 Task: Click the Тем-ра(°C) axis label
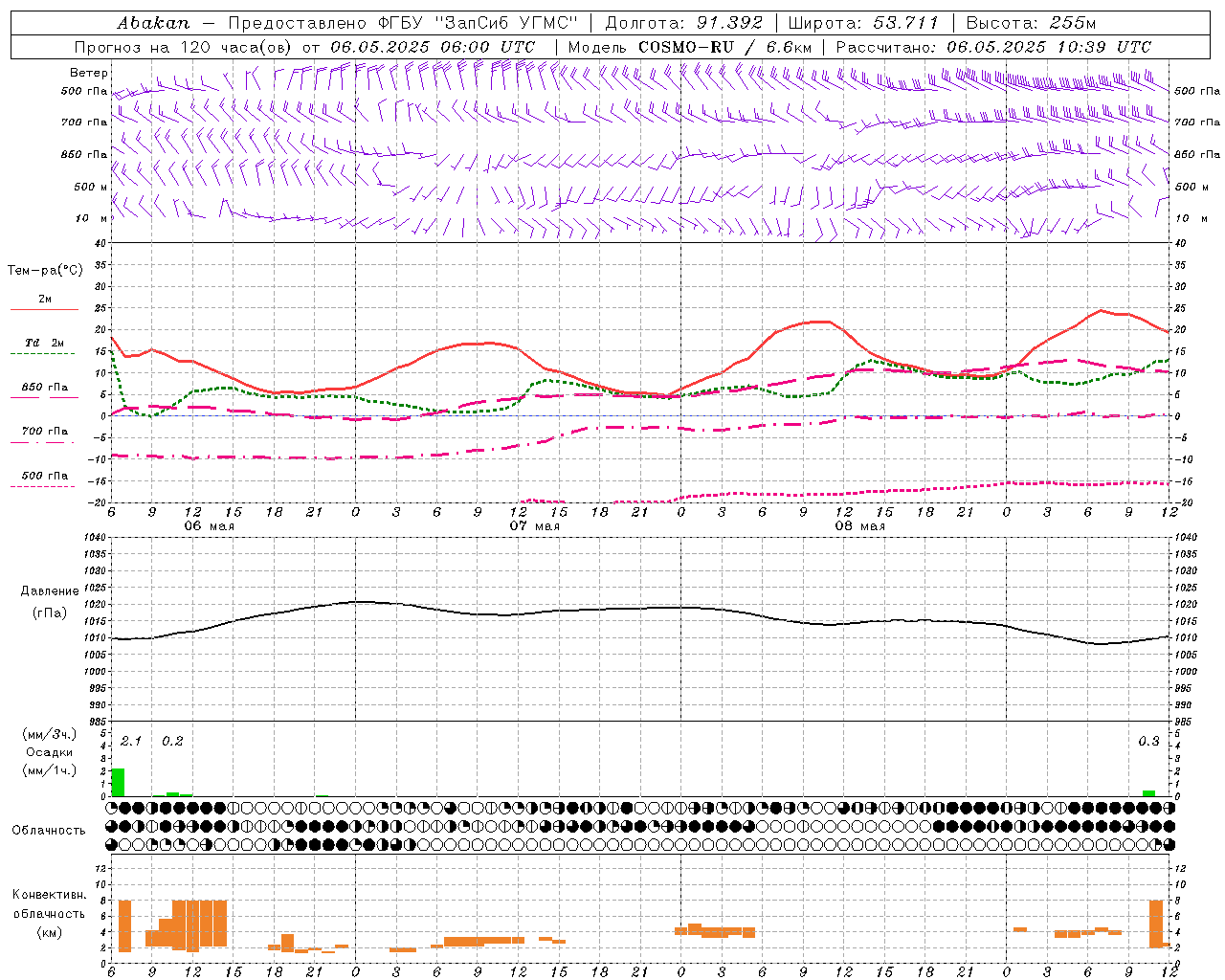45,271
